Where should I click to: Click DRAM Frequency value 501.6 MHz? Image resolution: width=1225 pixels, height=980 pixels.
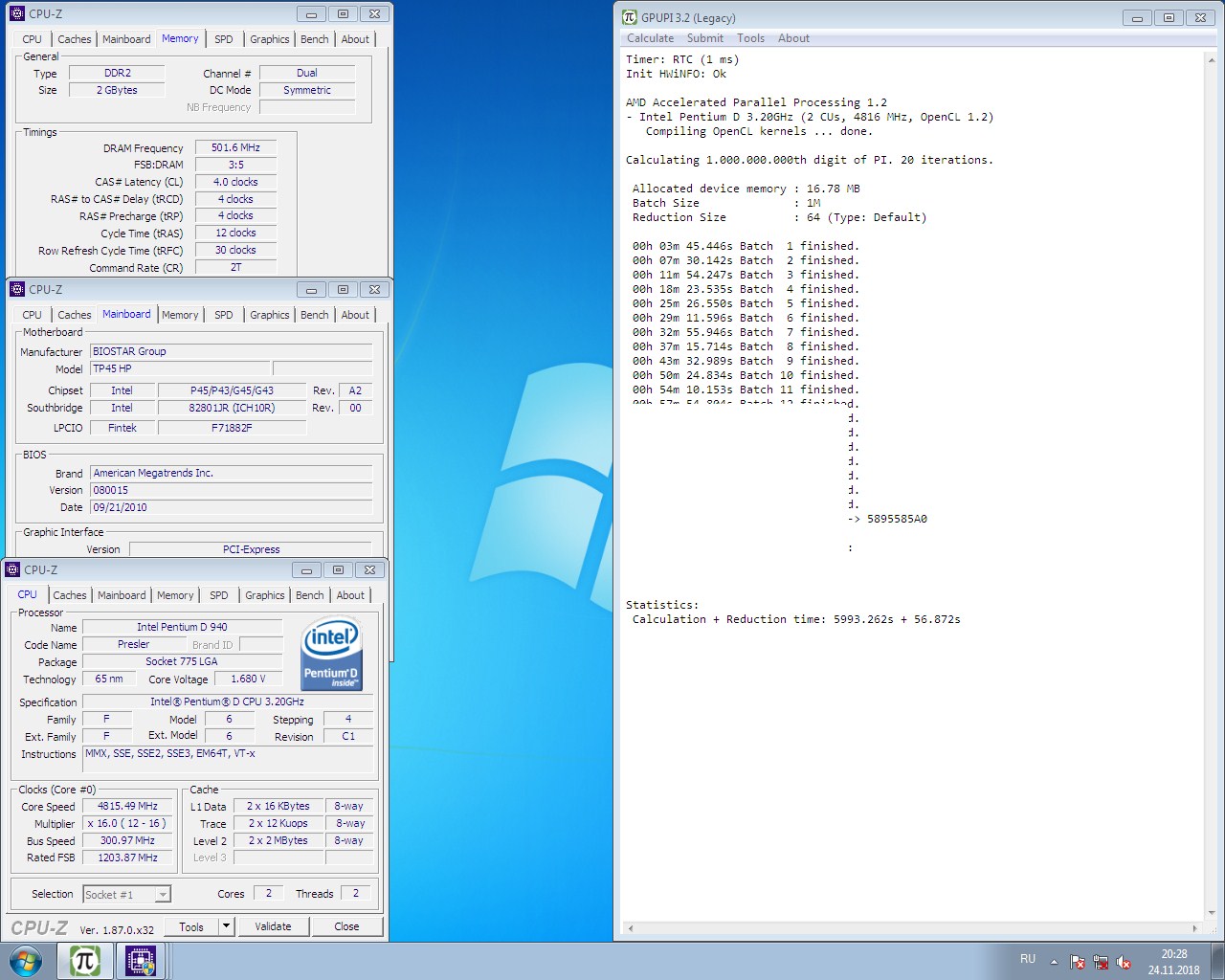pos(235,147)
